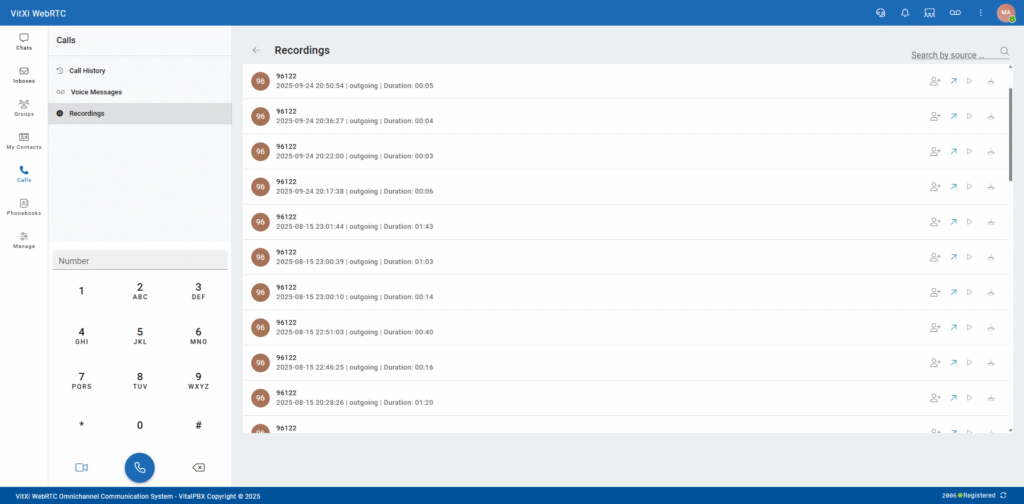Click the backspace delete icon on dialpad
This screenshot has height=504, width=1024.
[x=198, y=467]
